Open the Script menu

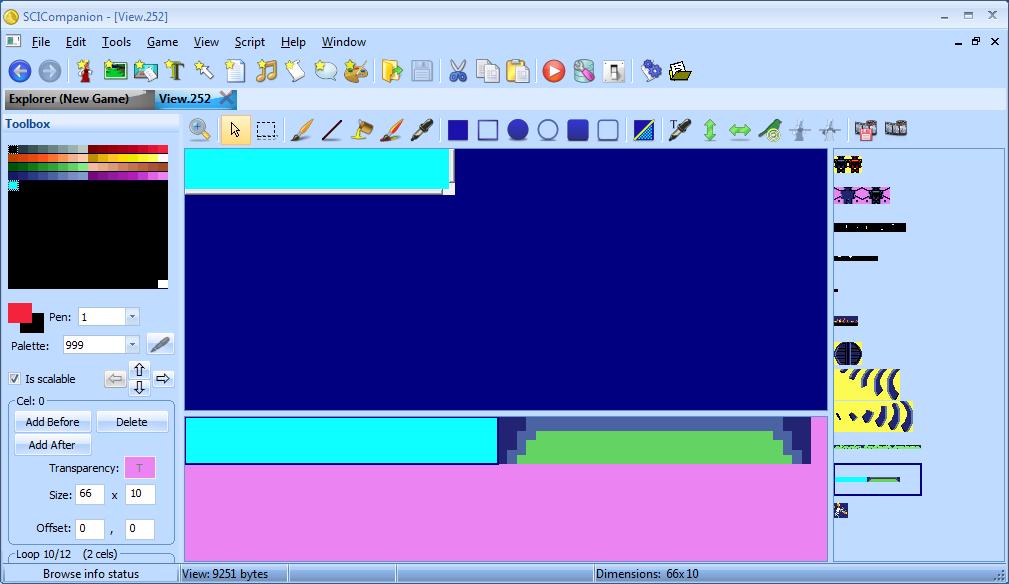point(249,42)
